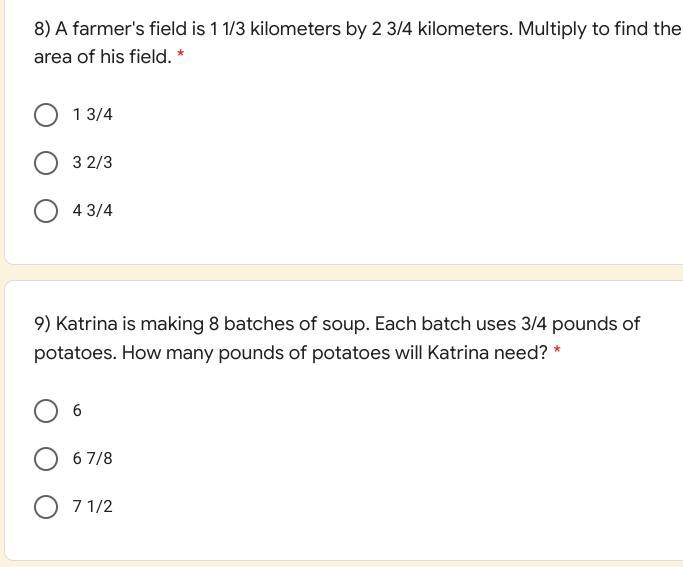
Task: Mark 7 1/2 as the potatoes answer
Action: (46, 507)
